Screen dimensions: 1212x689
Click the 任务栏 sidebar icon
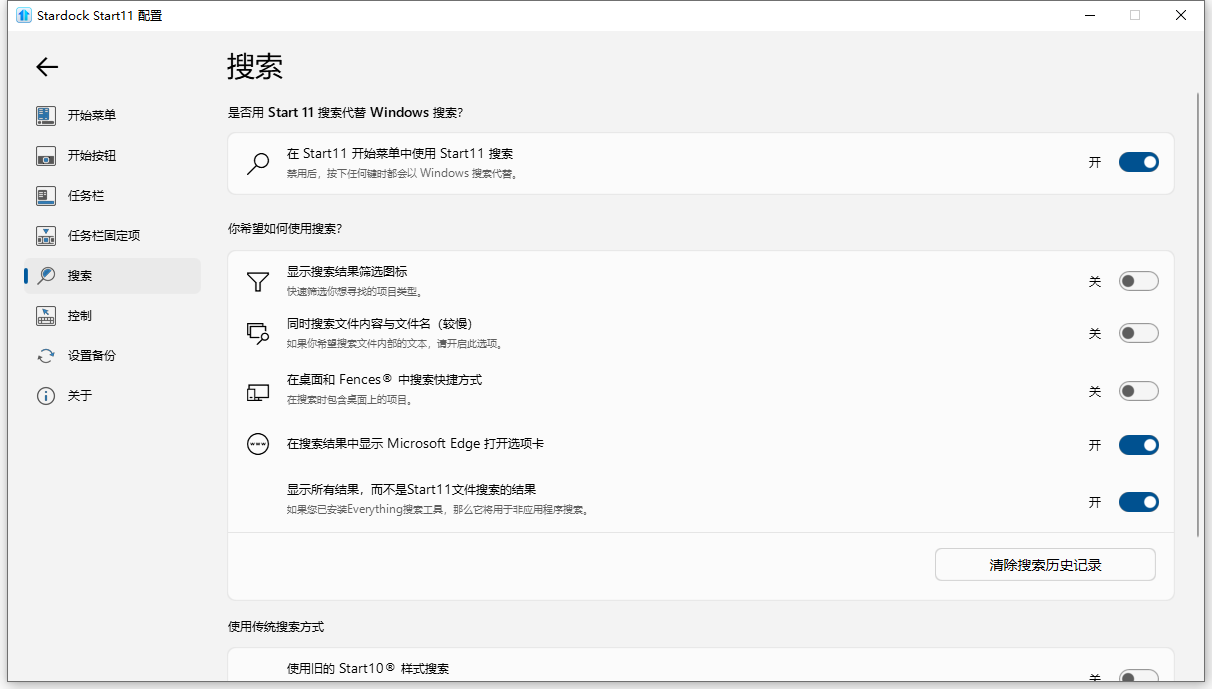tap(46, 195)
